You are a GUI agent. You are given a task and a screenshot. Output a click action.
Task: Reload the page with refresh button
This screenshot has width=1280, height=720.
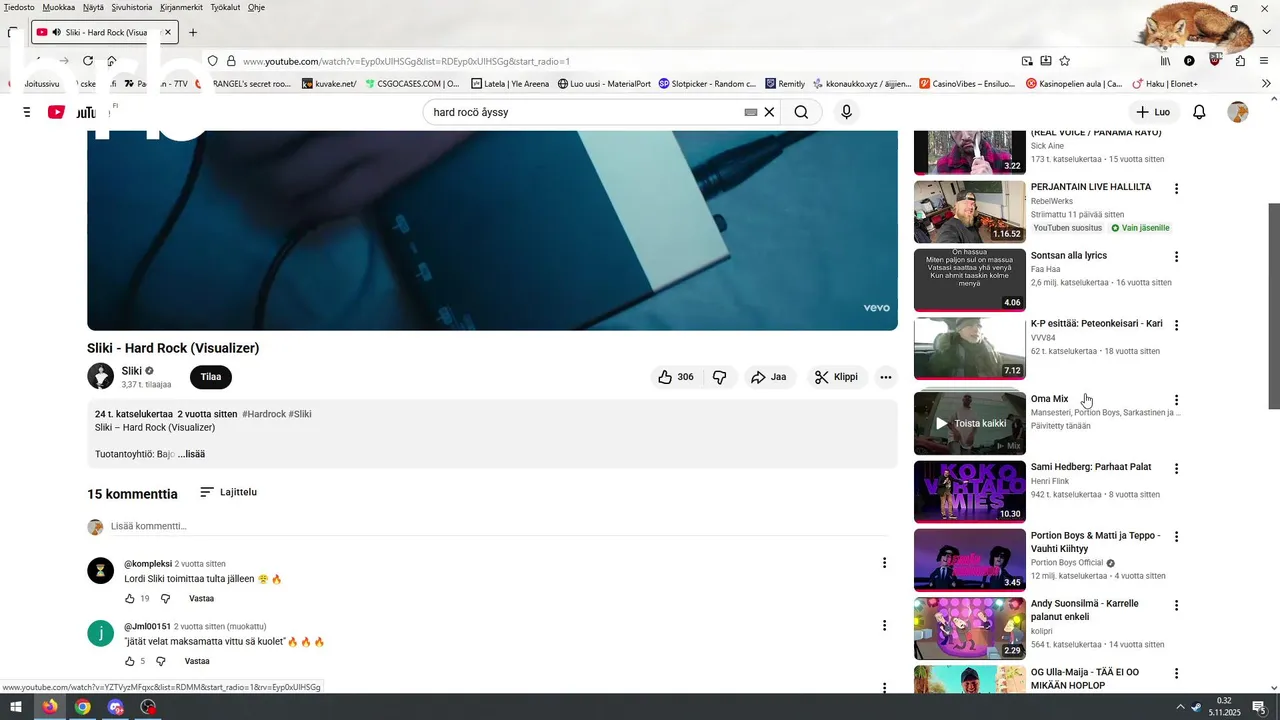tap(88, 61)
